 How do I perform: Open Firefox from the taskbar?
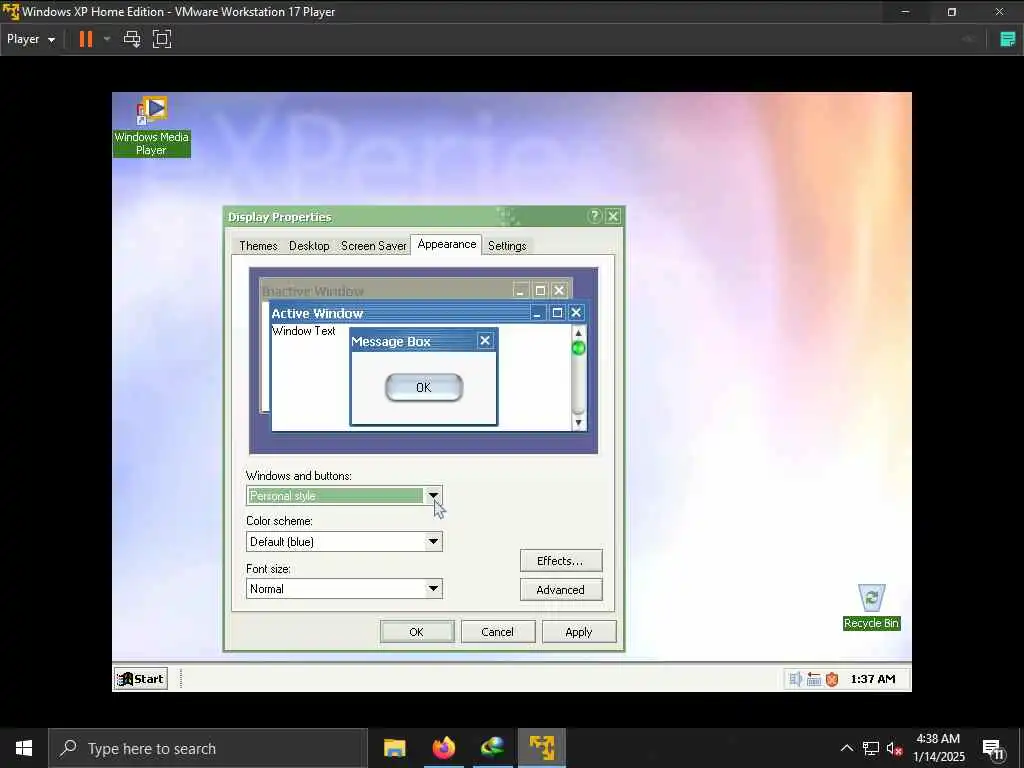coord(443,748)
